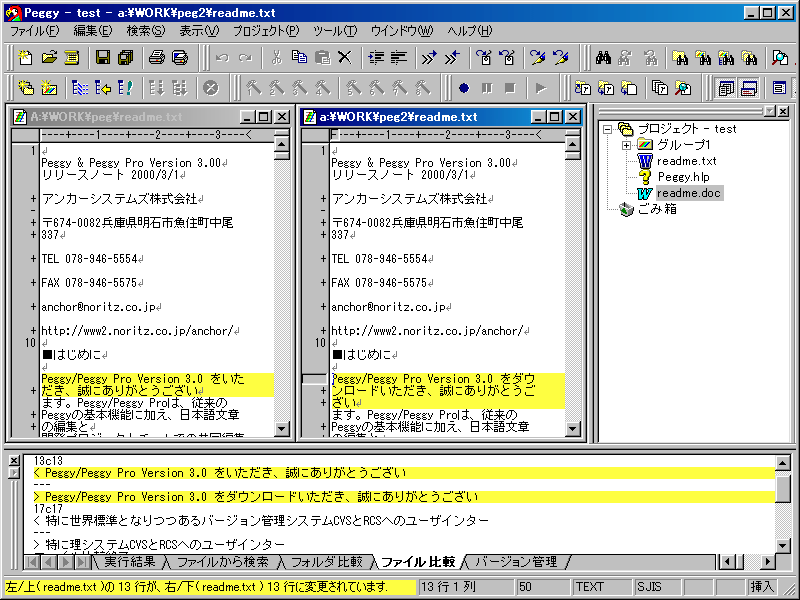Toggle the project pane view button

725,88
